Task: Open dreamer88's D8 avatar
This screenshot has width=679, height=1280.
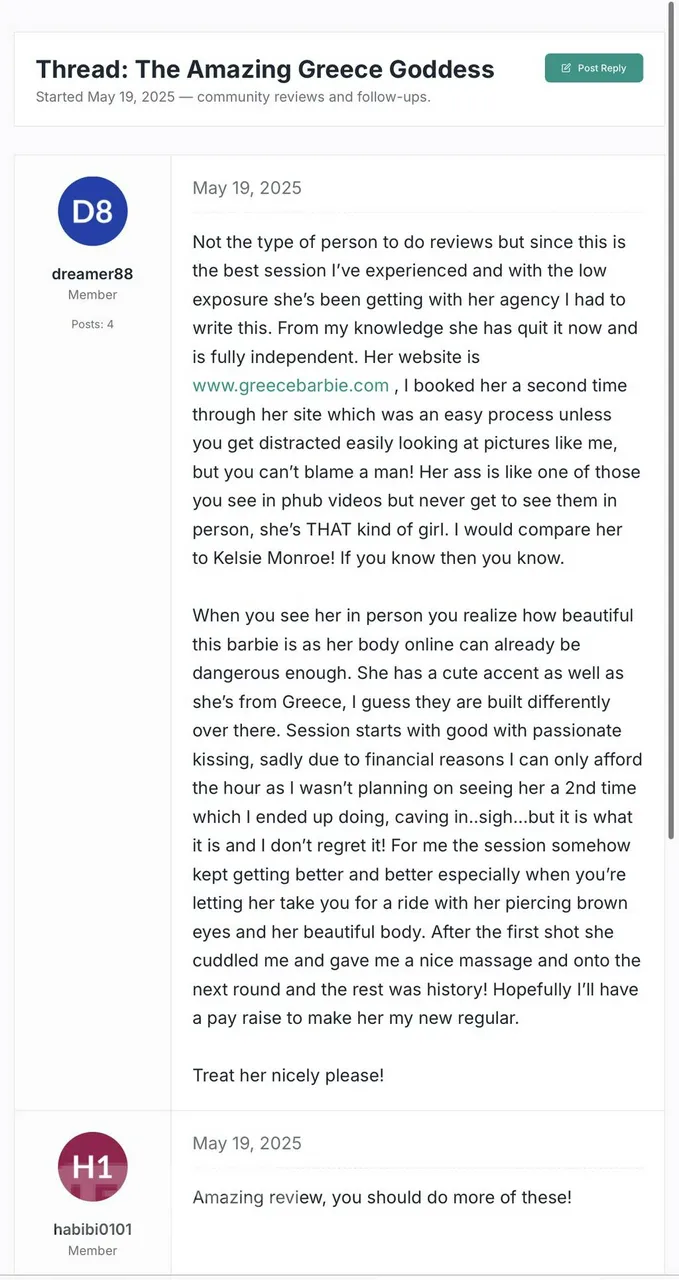Action: pyautogui.click(x=93, y=211)
